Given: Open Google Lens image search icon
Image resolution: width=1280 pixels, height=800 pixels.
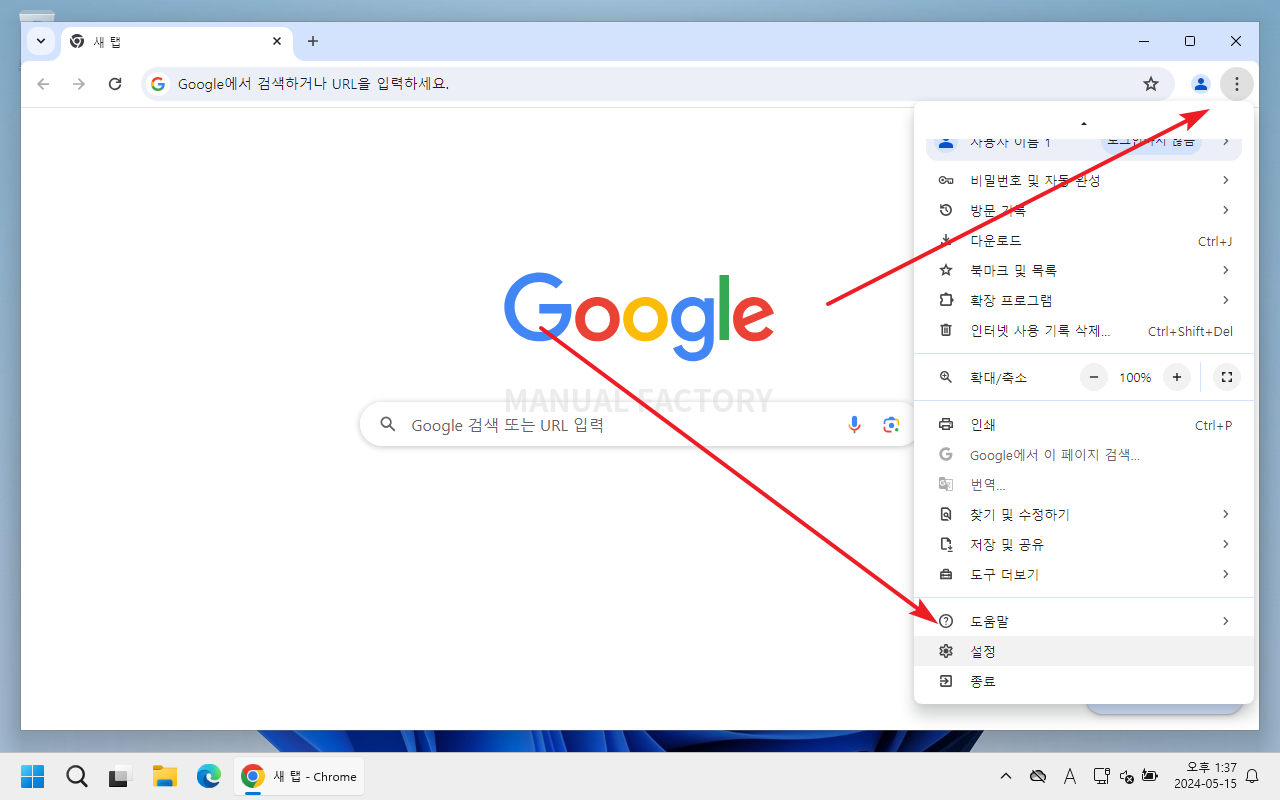Looking at the screenshot, I should point(891,425).
